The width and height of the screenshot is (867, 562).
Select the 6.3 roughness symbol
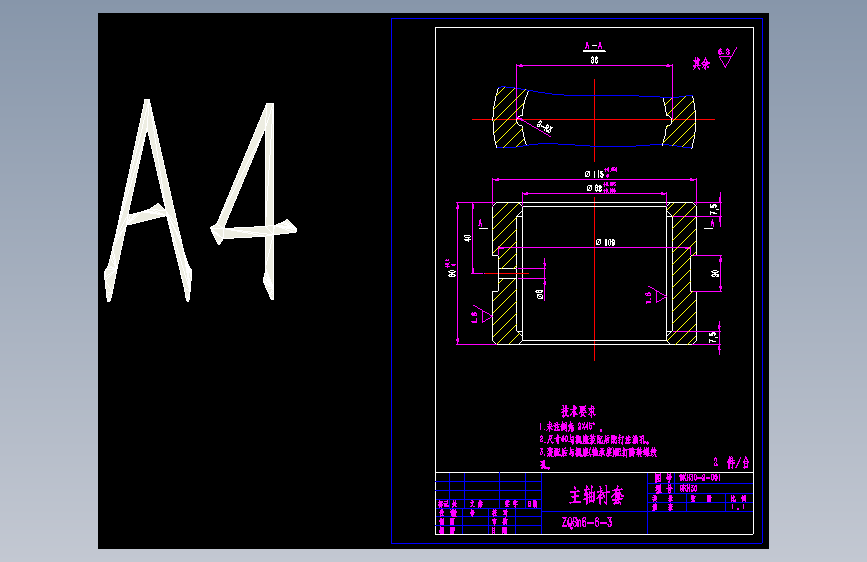727,57
